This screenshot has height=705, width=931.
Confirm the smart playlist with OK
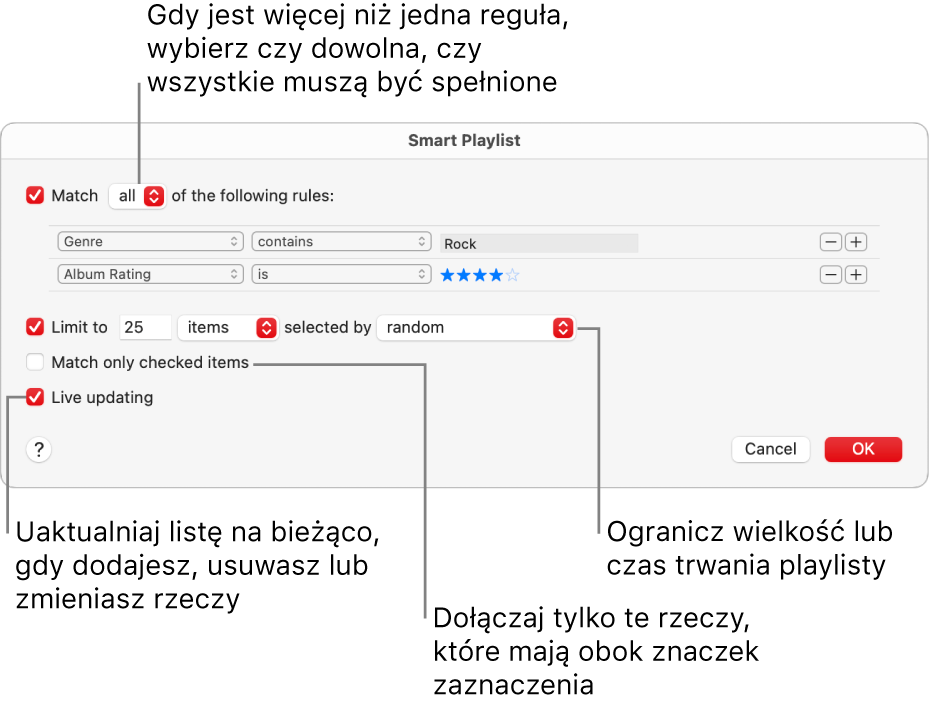click(863, 449)
